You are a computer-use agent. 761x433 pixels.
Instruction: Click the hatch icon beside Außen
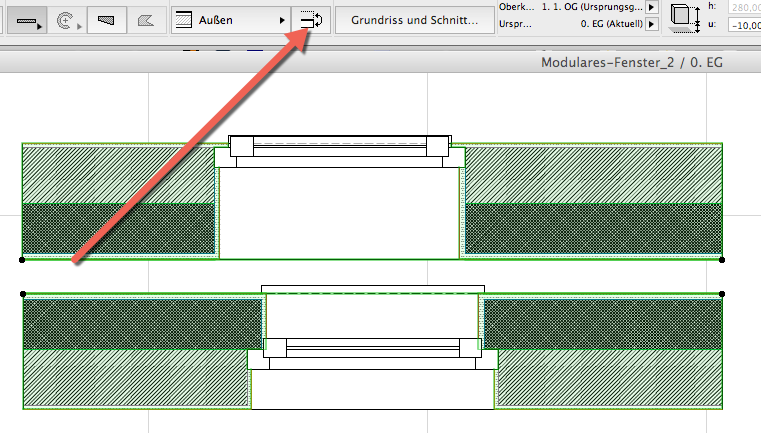coord(184,20)
